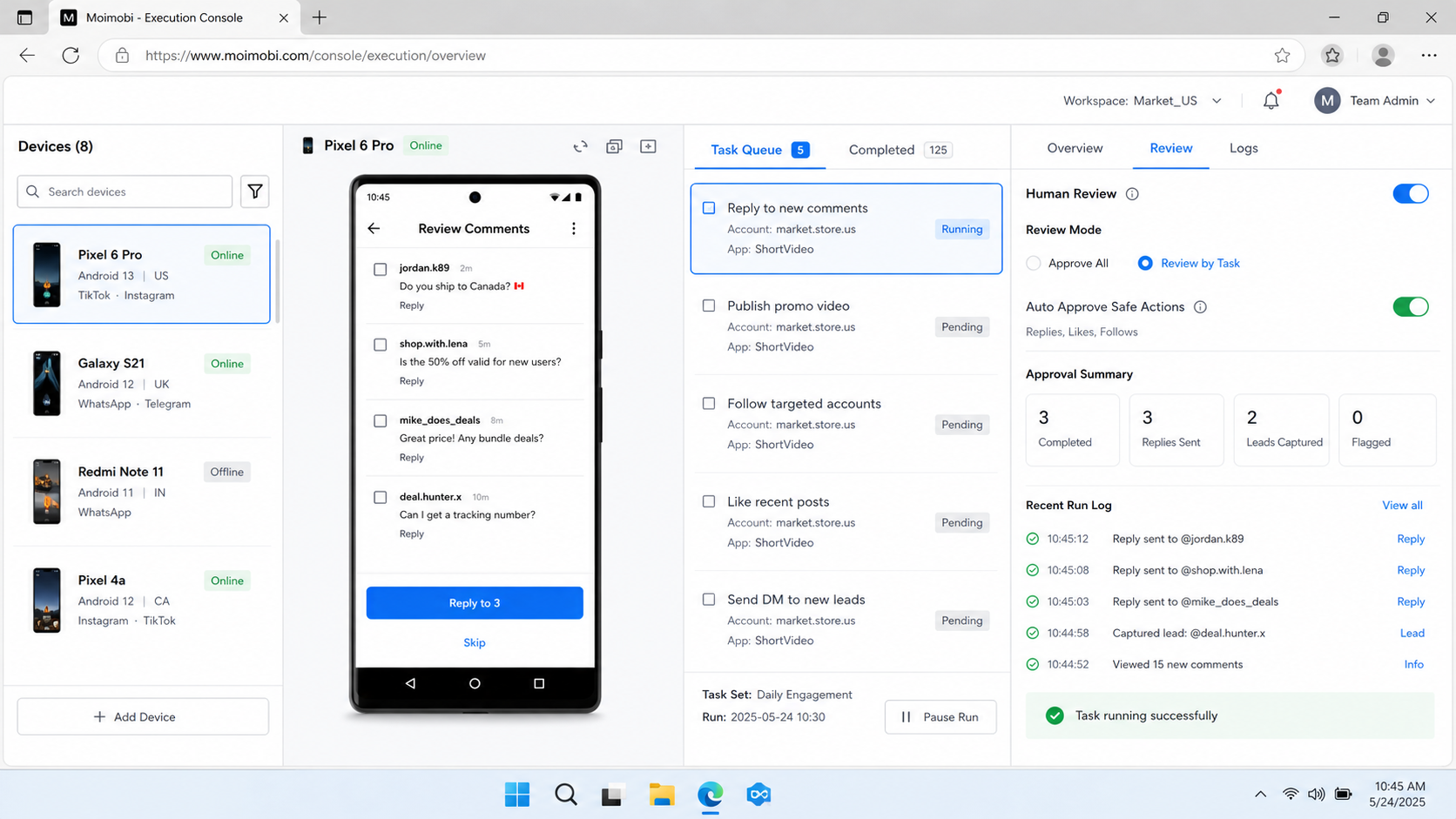This screenshot has height=819, width=1456.
Task: Click View all in Recent Run Log
Action: tap(1402, 506)
